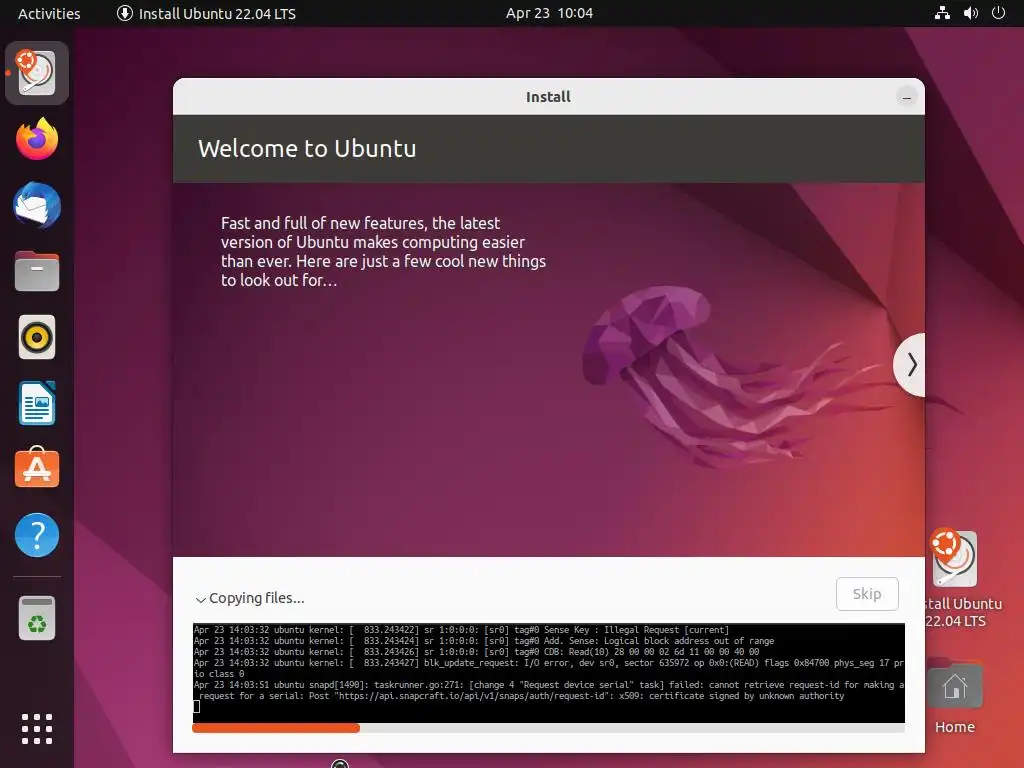The width and height of the screenshot is (1024, 768).
Task: Click the Install window title
Action: click(x=548, y=97)
